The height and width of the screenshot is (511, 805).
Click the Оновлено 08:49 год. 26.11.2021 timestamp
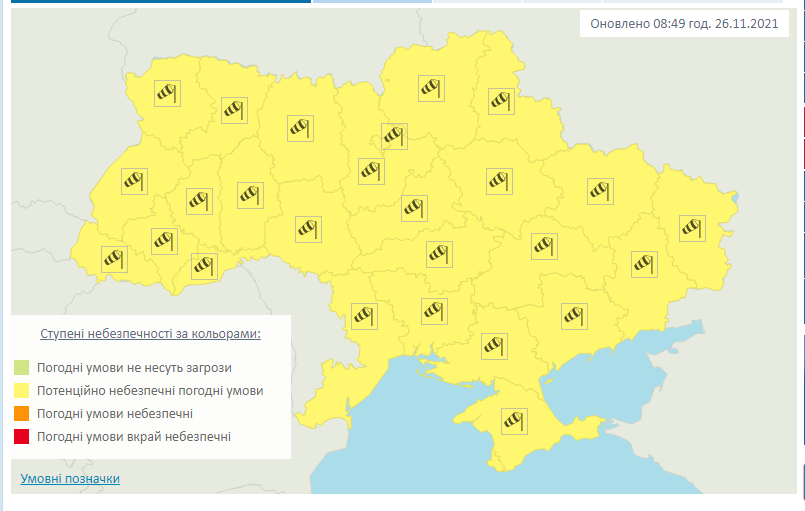pos(684,24)
